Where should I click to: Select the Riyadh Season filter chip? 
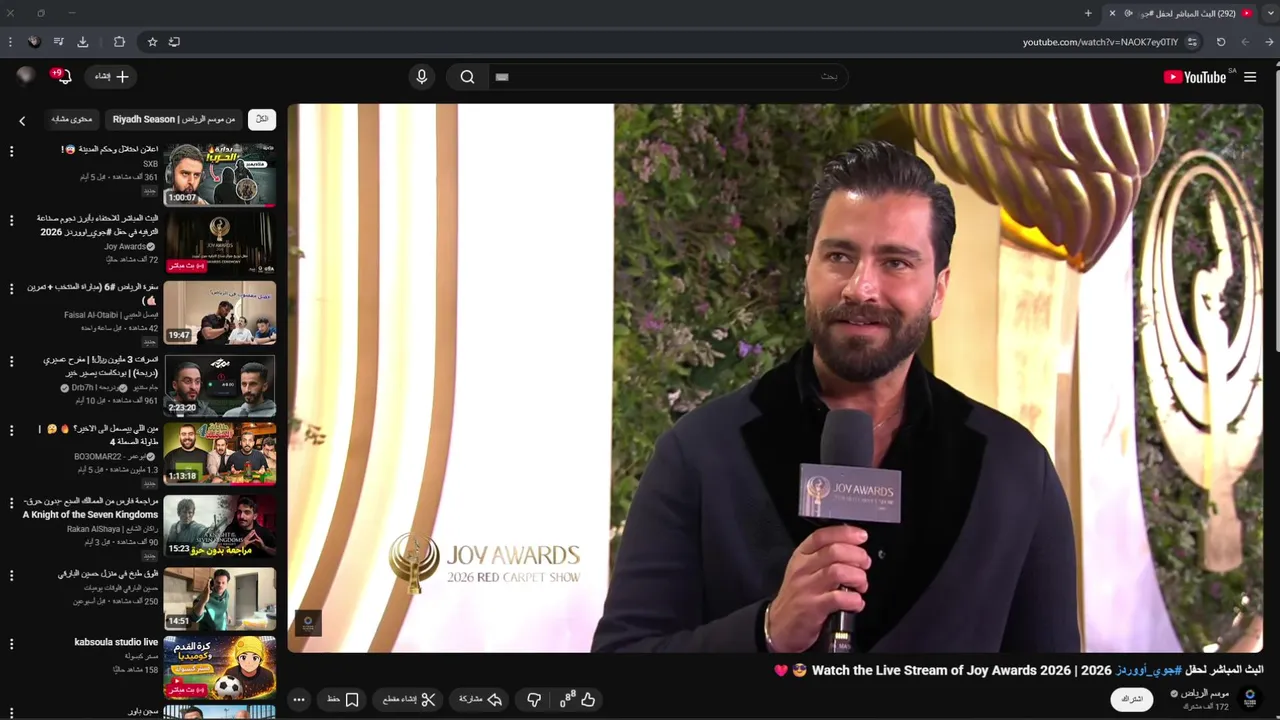click(174, 119)
